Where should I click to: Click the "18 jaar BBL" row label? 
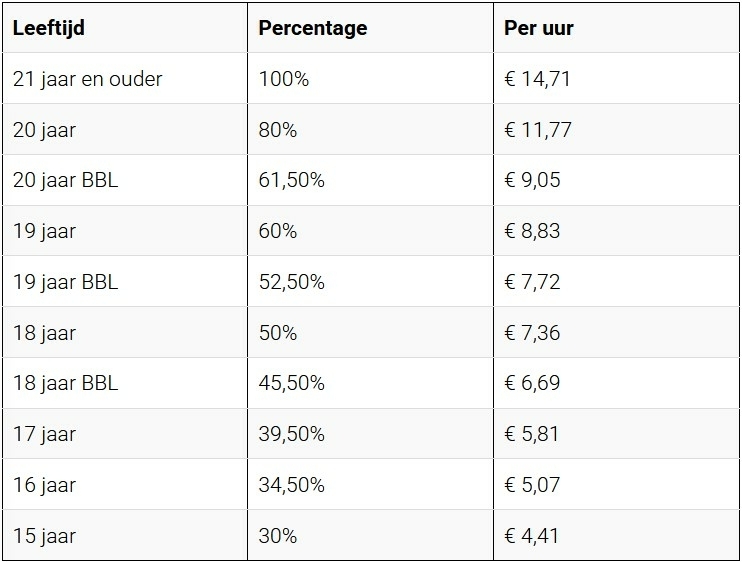[64, 384]
